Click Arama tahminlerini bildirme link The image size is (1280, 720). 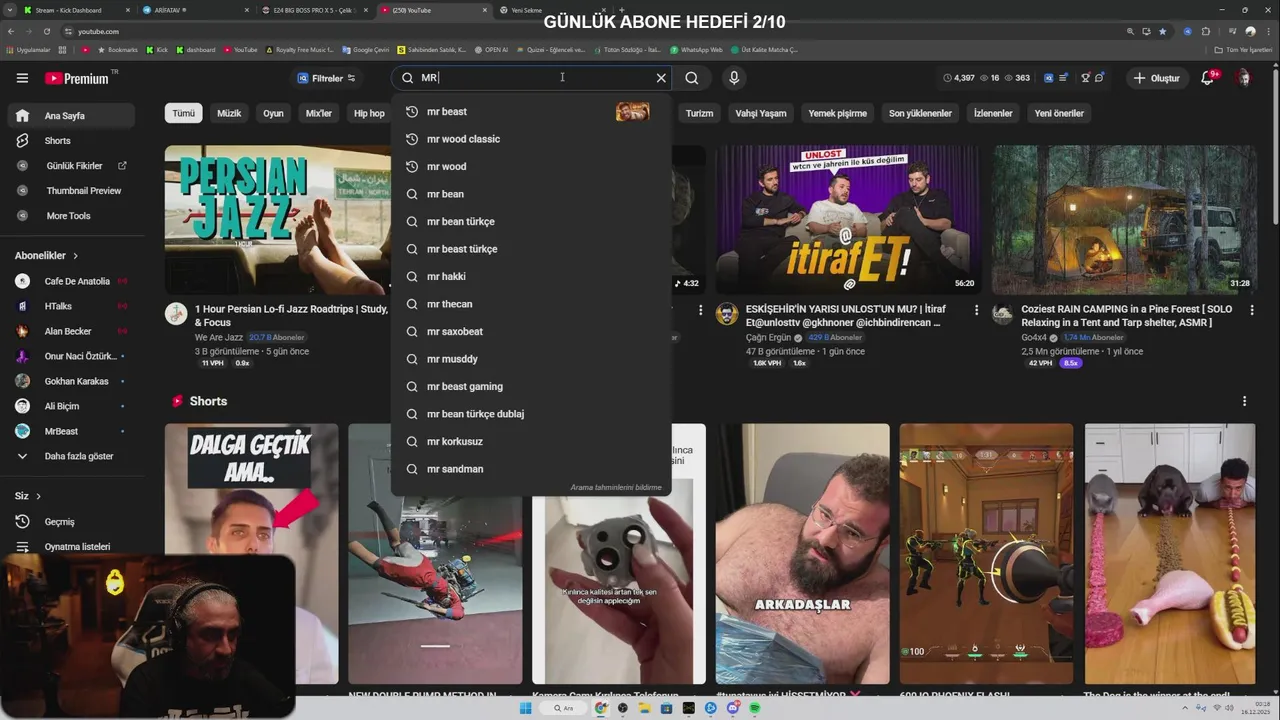point(616,488)
